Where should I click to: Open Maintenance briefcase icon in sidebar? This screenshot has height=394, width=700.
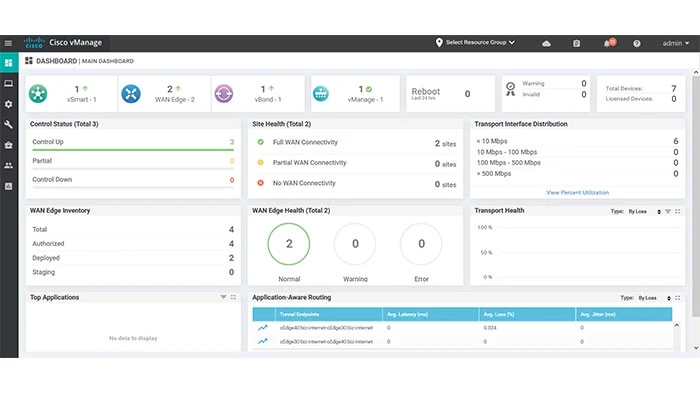8,145
